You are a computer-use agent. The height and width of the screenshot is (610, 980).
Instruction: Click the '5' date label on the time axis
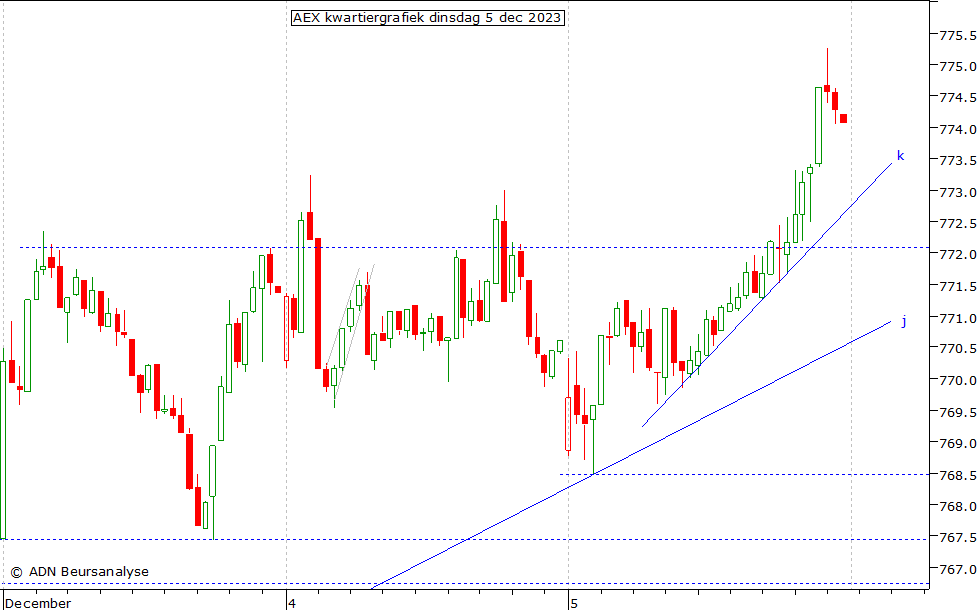click(x=573, y=603)
